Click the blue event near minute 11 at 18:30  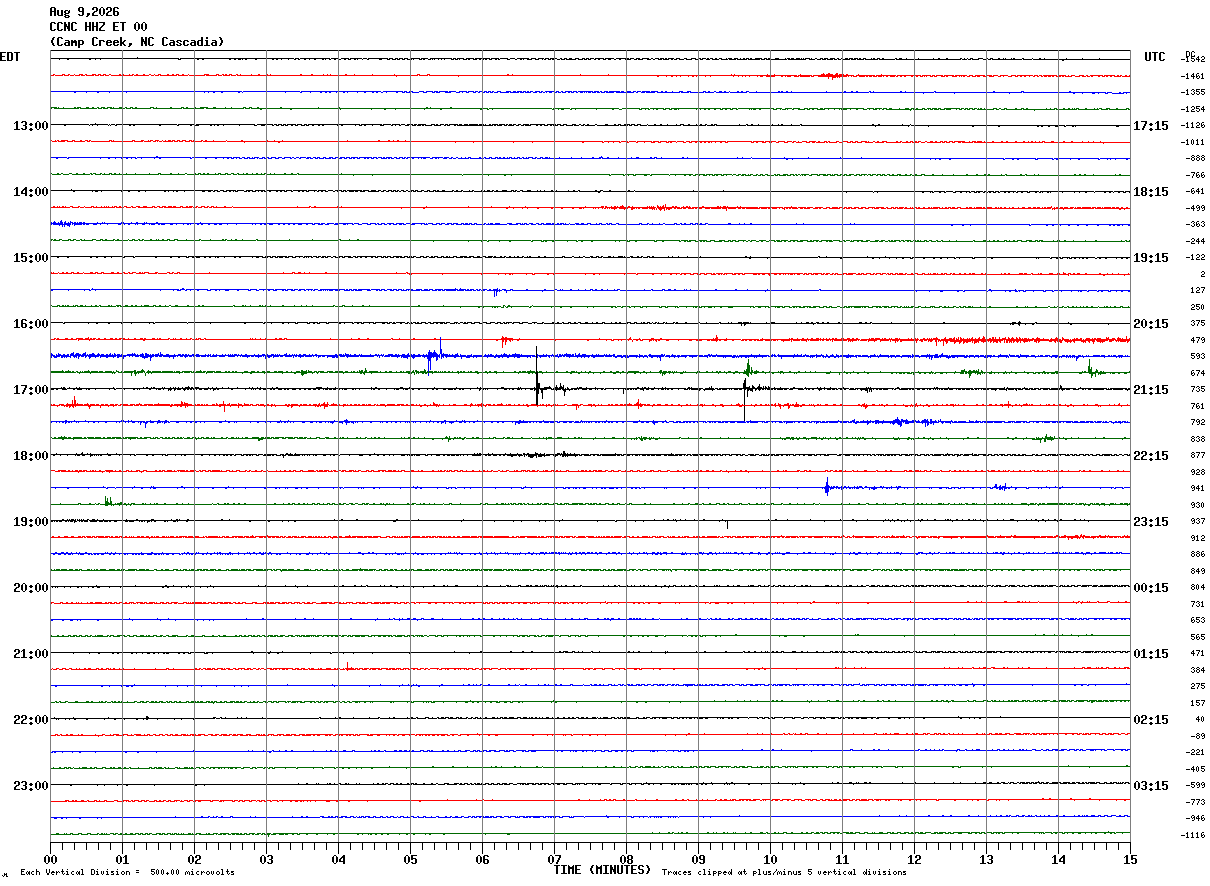(827, 487)
